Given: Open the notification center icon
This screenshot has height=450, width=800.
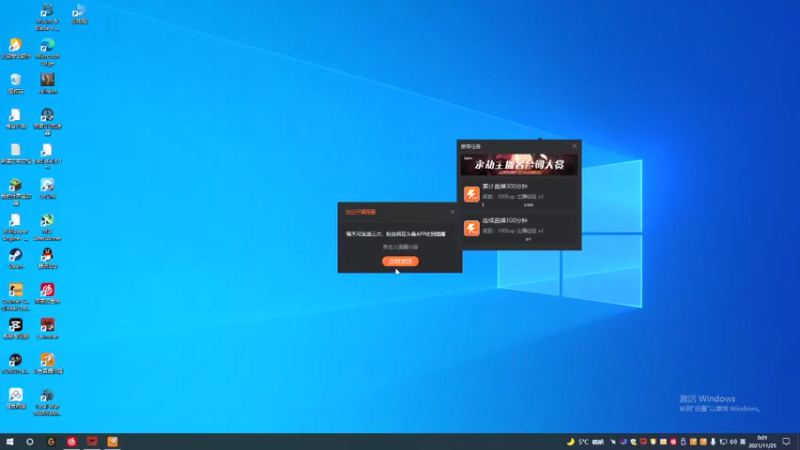Looking at the screenshot, I should [x=787, y=441].
